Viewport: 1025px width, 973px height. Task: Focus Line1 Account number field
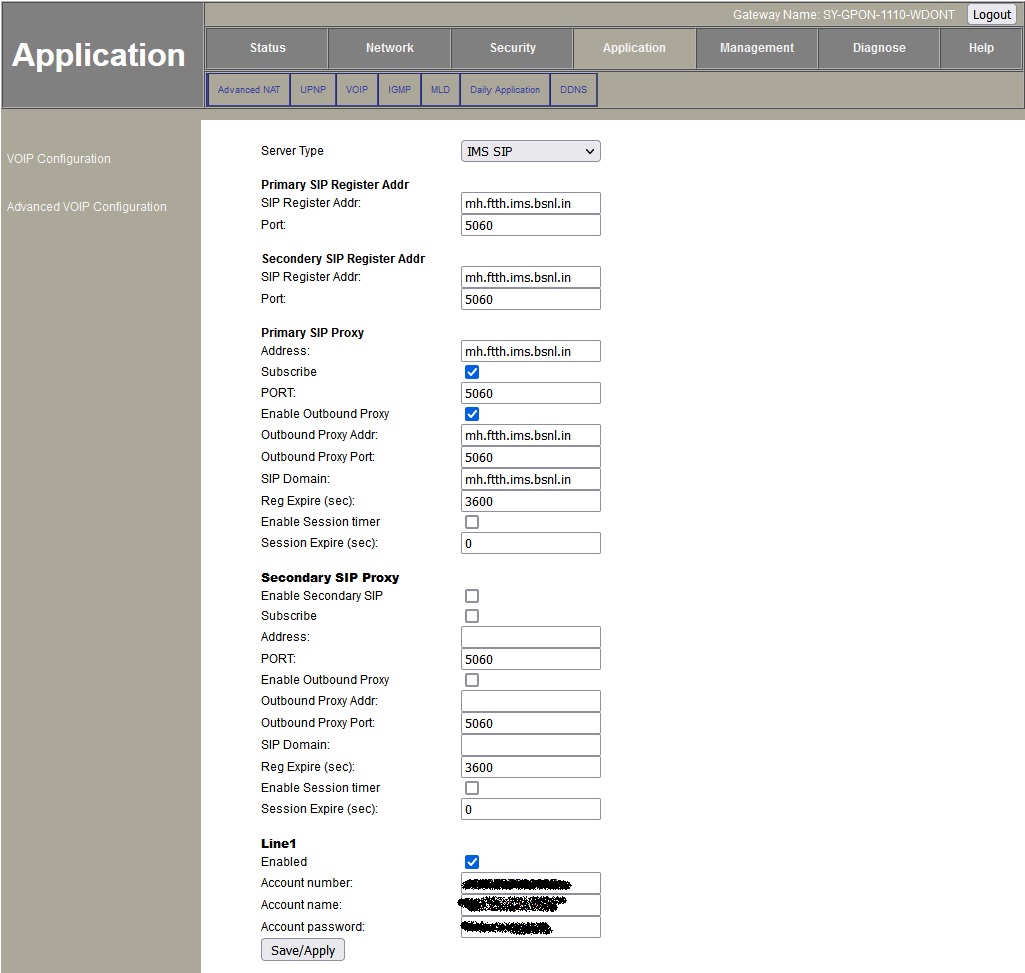pyautogui.click(x=530, y=883)
